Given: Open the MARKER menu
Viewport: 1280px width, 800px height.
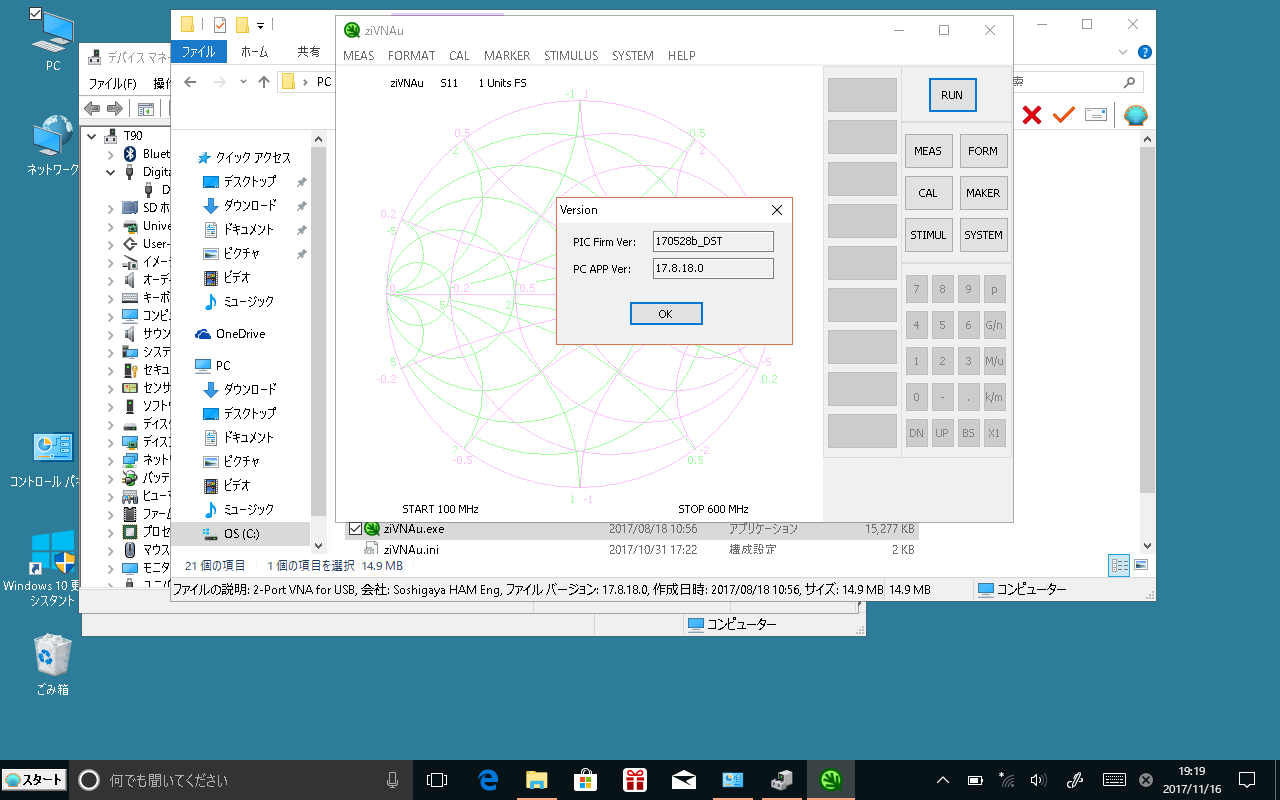Looking at the screenshot, I should (x=507, y=56).
